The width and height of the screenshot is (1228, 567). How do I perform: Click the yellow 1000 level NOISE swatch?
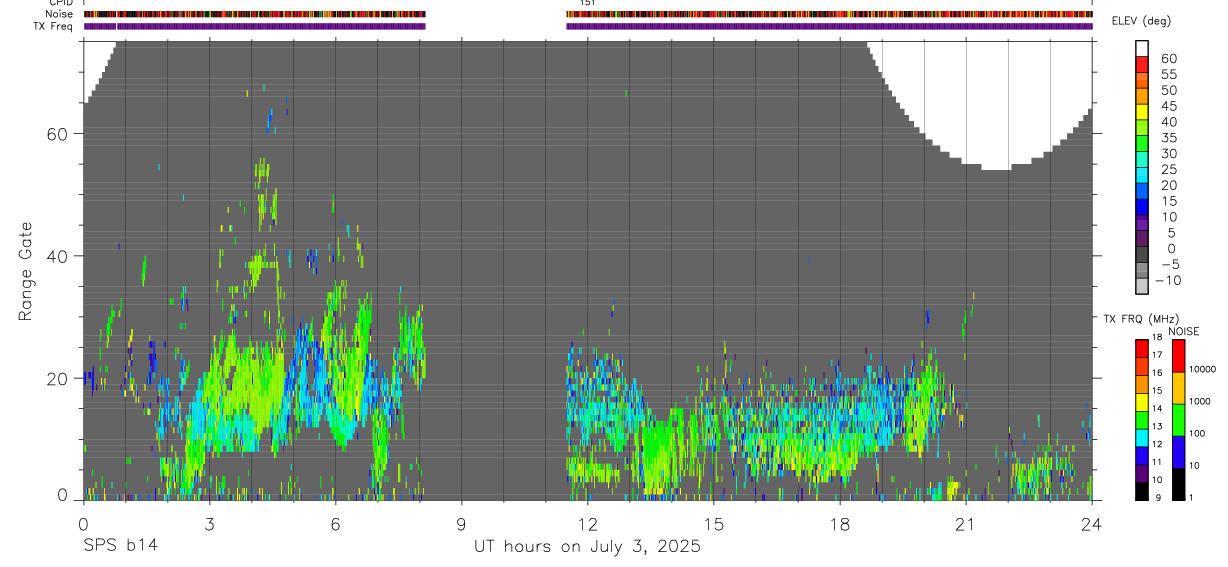pyautogui.click(x=1179, y=388)
